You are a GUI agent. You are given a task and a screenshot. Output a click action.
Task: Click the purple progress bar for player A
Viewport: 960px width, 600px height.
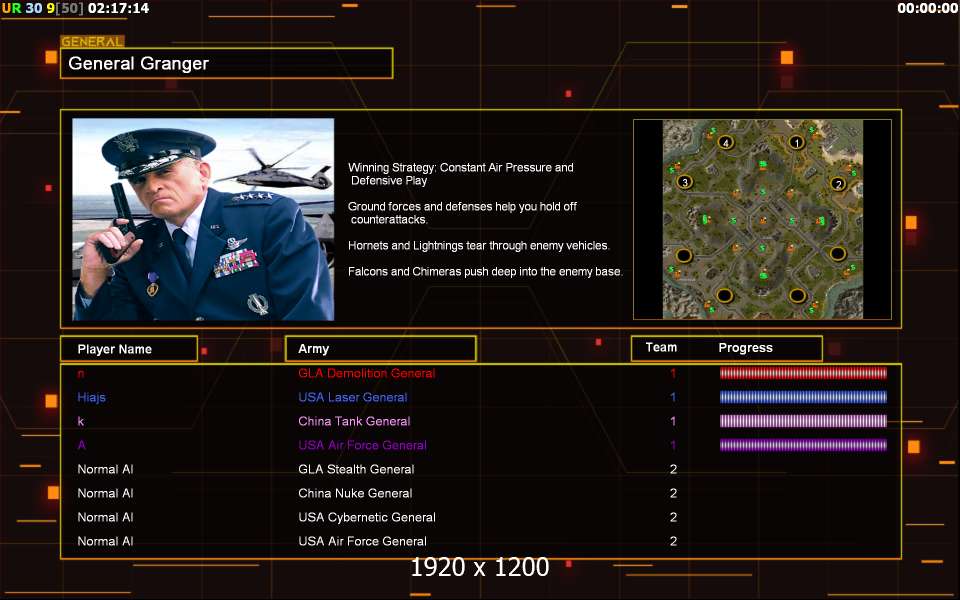[x=803, y=445]
